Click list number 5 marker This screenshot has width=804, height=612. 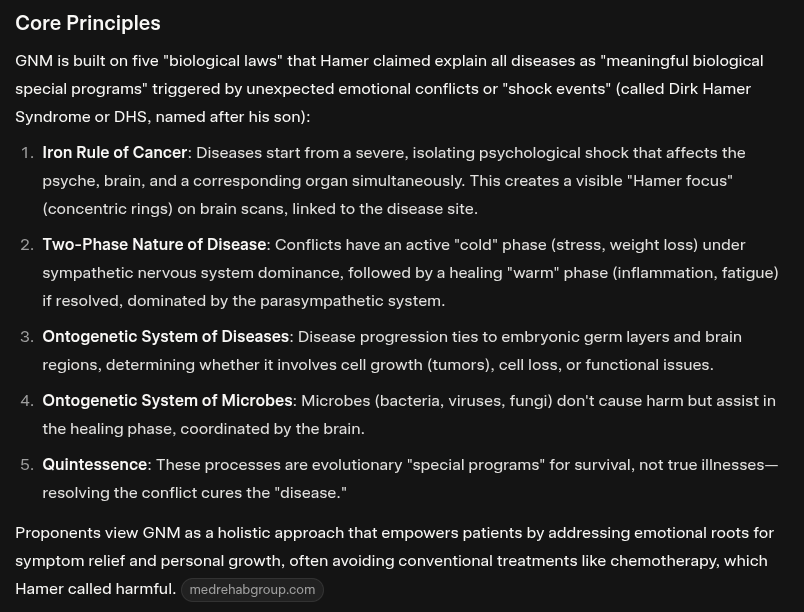[27, 465]
